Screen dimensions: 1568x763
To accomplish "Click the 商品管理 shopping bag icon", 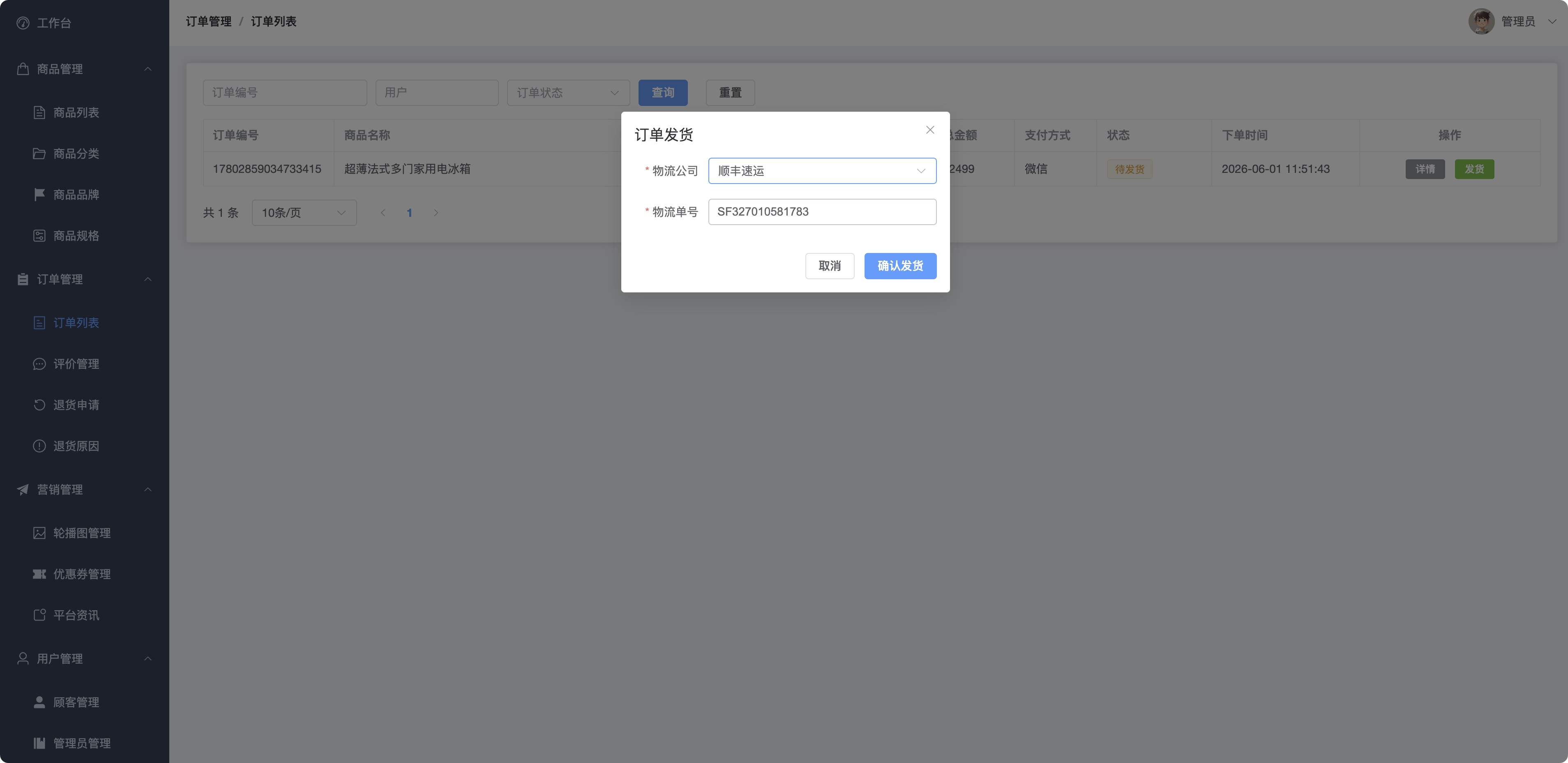I will [23, 69].
